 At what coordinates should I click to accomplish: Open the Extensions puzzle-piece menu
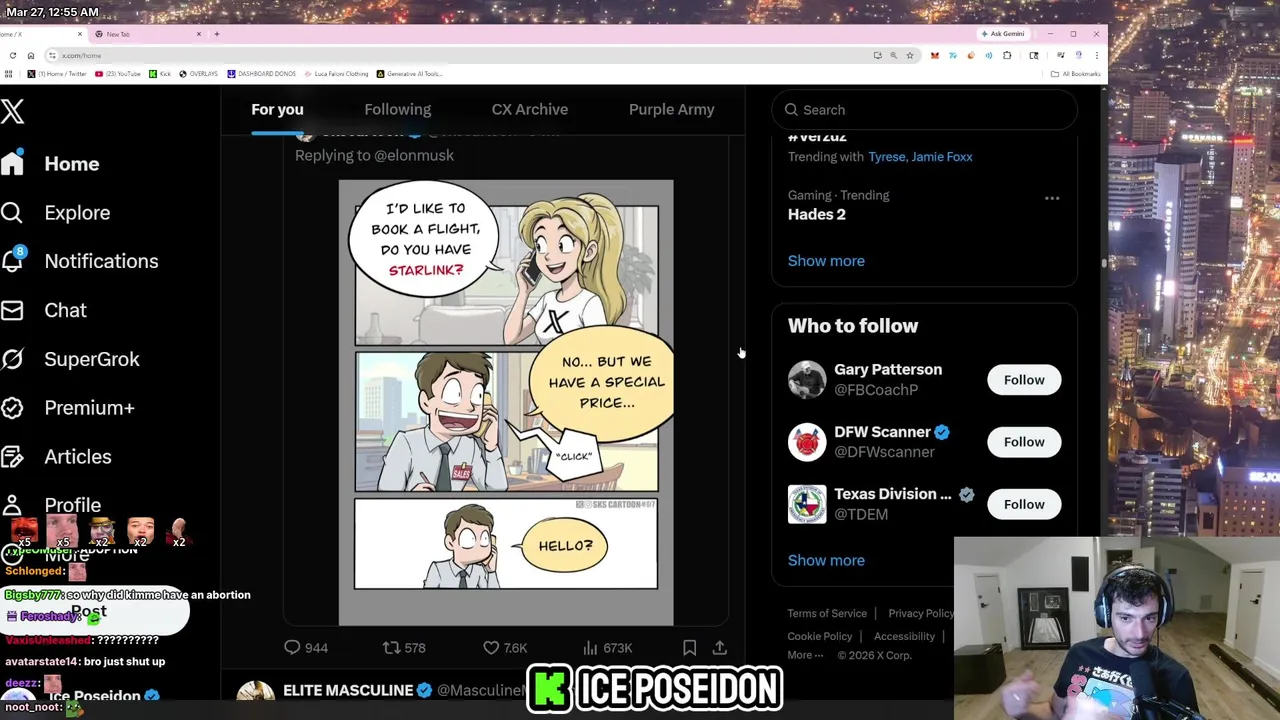[x=1007, y=55]
